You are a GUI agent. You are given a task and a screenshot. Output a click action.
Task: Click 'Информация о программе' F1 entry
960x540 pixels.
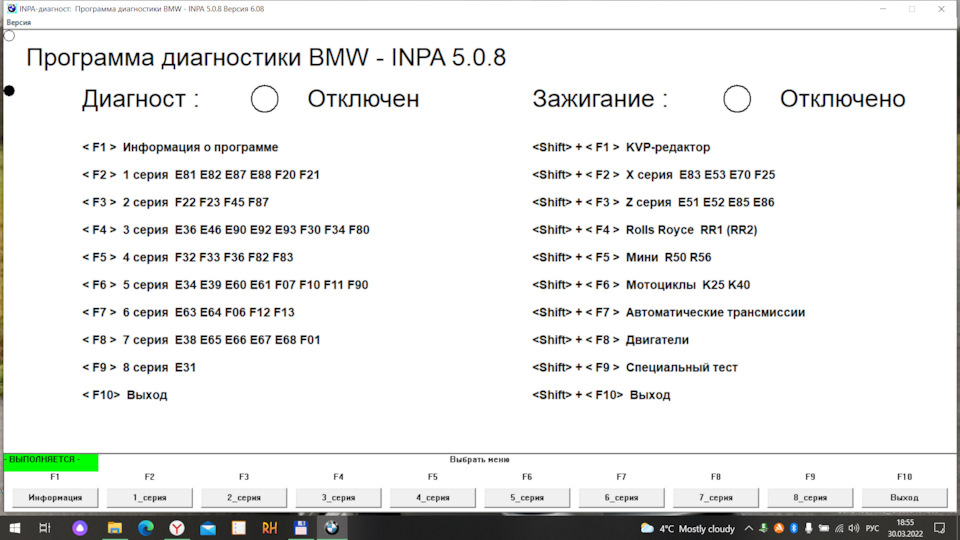point(180,148)
